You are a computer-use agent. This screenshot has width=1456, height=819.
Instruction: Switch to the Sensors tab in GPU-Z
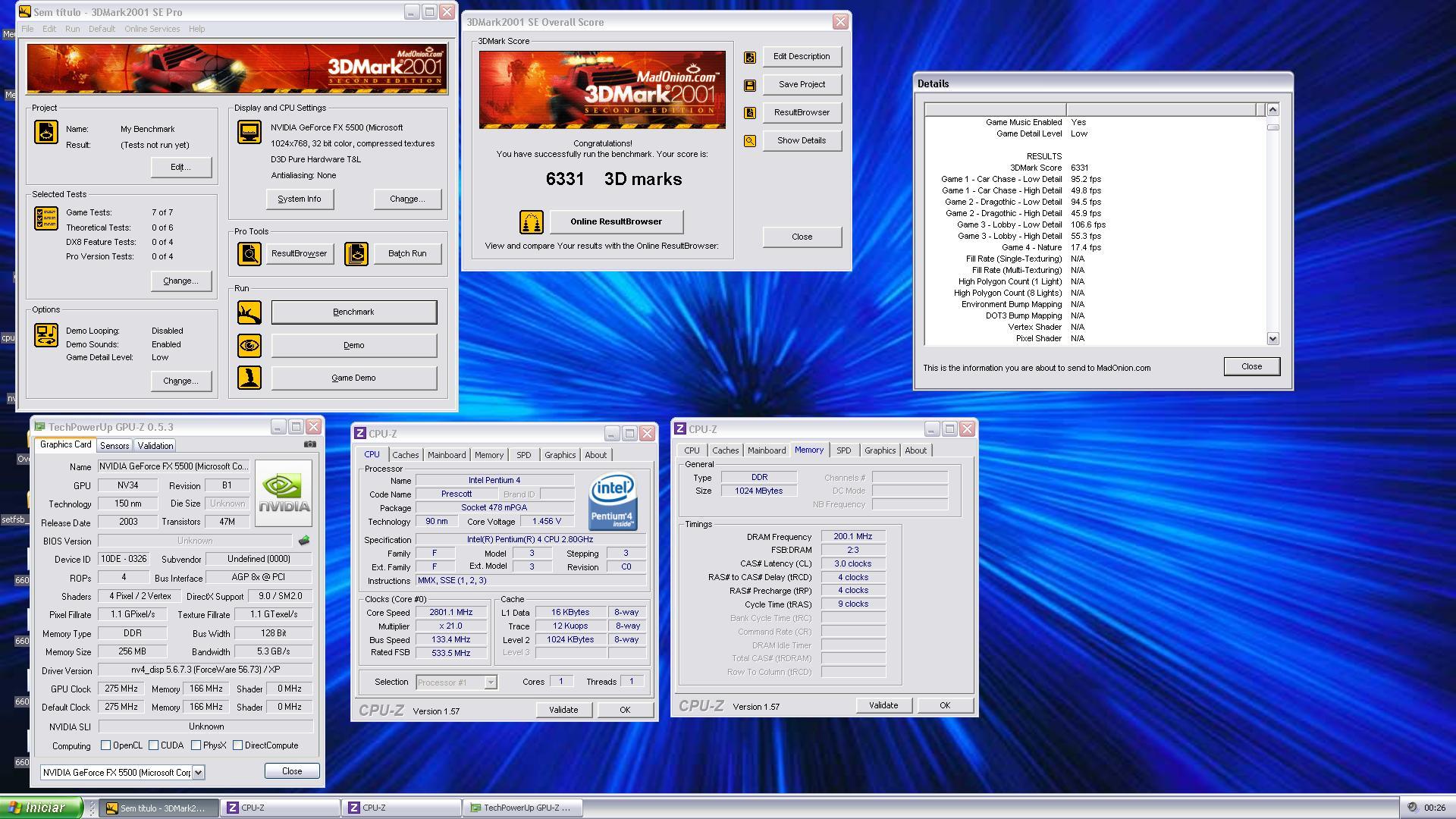tap(115, 446)
